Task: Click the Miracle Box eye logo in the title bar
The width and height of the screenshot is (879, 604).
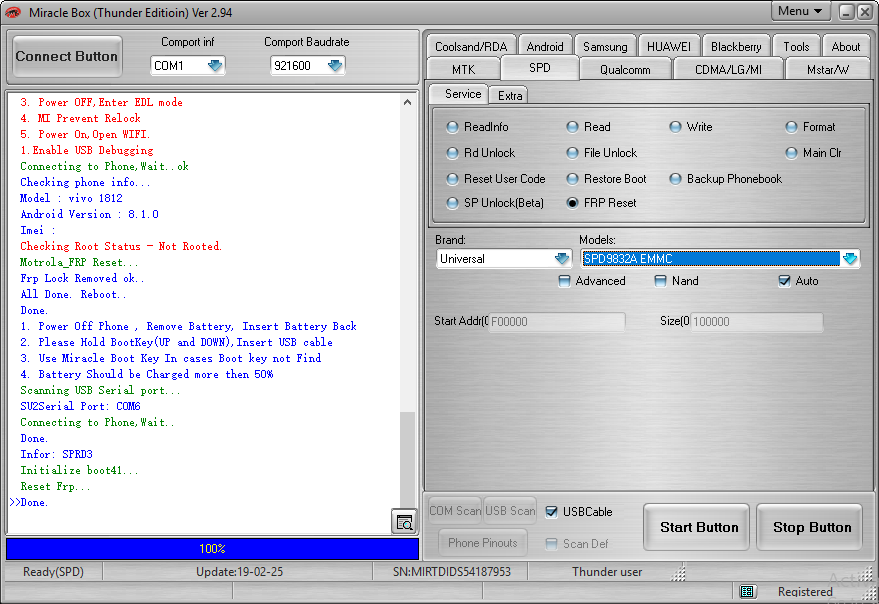Action: (13, 12)
